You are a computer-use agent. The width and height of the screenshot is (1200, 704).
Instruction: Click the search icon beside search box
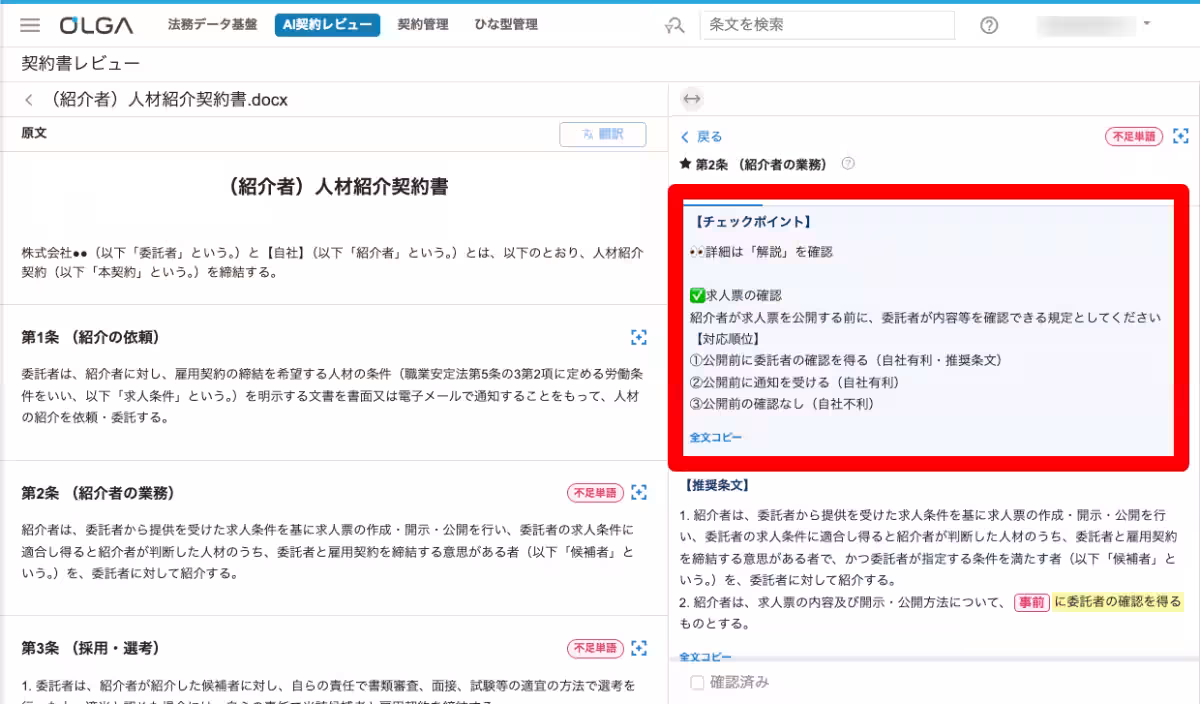click(674, 26)
